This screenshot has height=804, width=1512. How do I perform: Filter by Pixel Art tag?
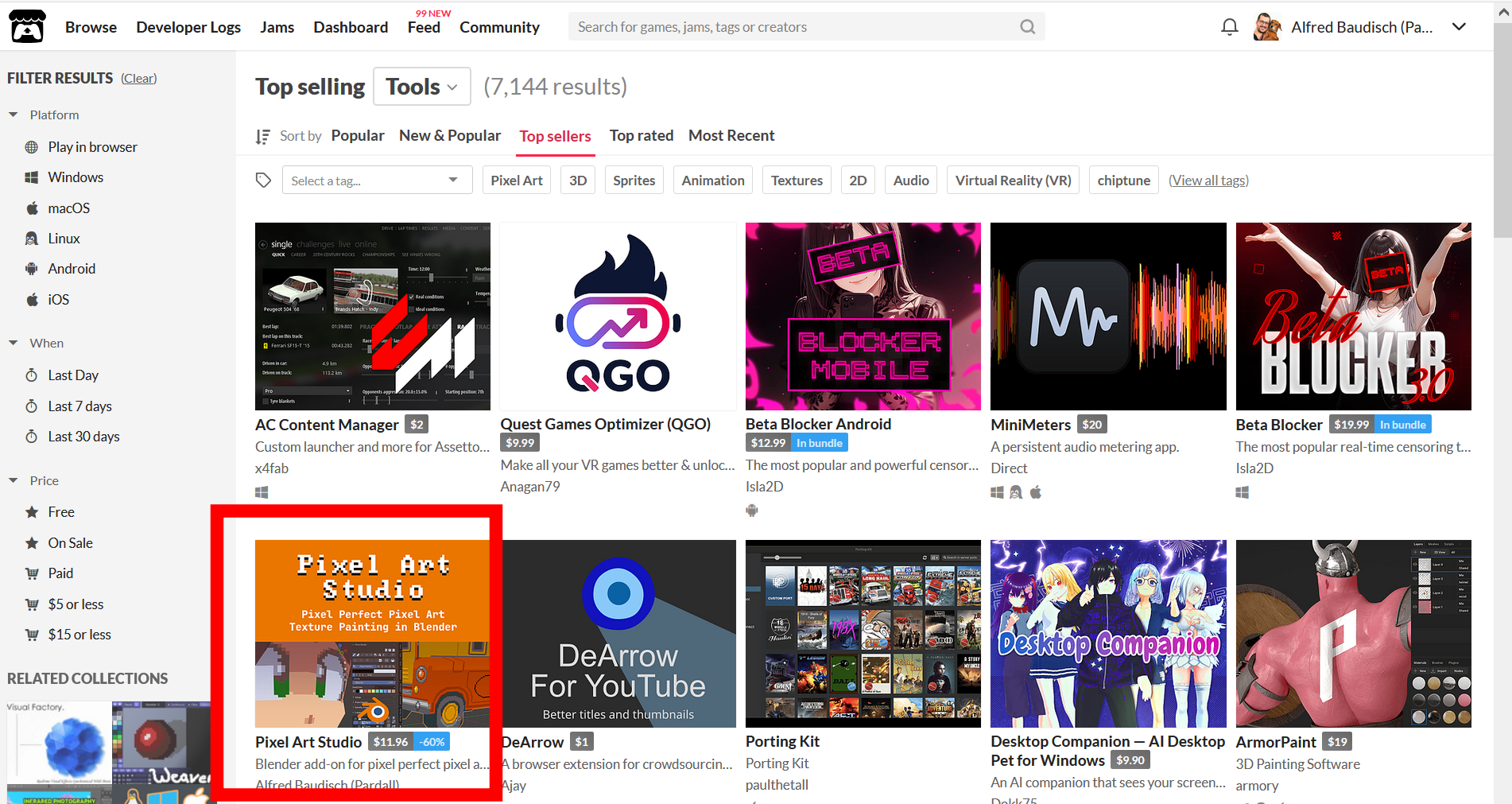click(x=517, y=181)
